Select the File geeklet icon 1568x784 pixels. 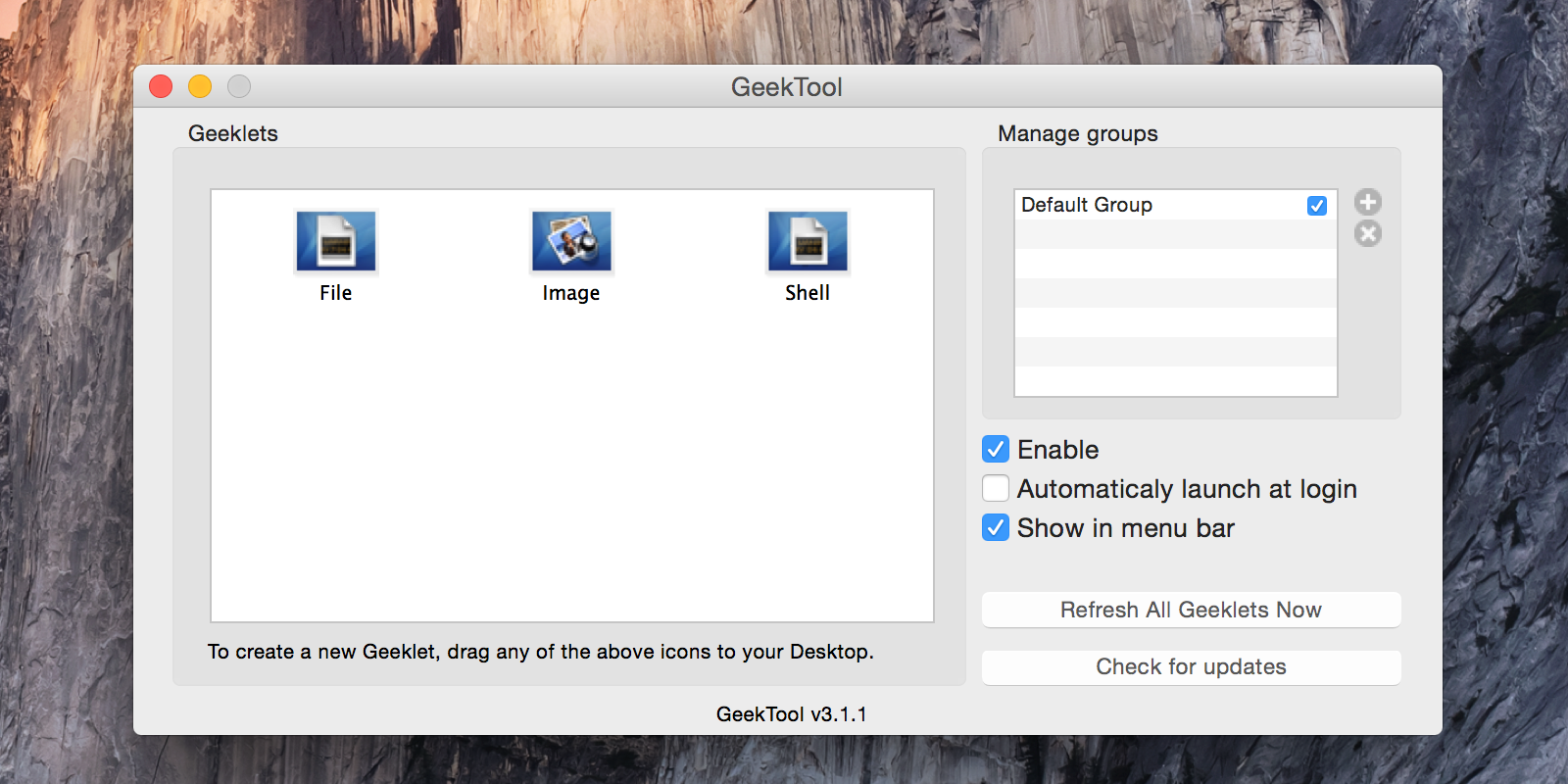(x=336, y=241)
